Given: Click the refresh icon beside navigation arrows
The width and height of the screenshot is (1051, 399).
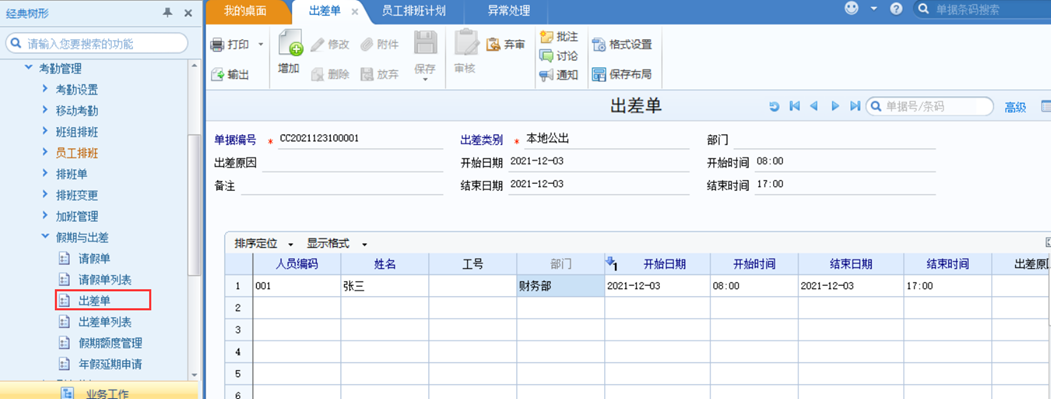Looking at the screenshot, I should coord(774,106).
